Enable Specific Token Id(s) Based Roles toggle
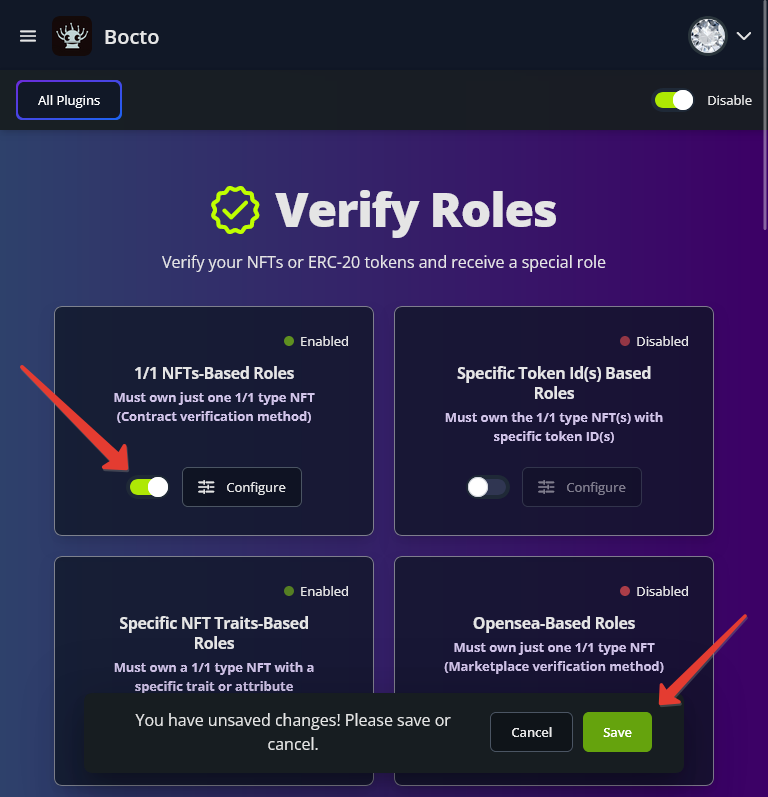The width and height of the screenshot is (768, 797). point(488,487)
